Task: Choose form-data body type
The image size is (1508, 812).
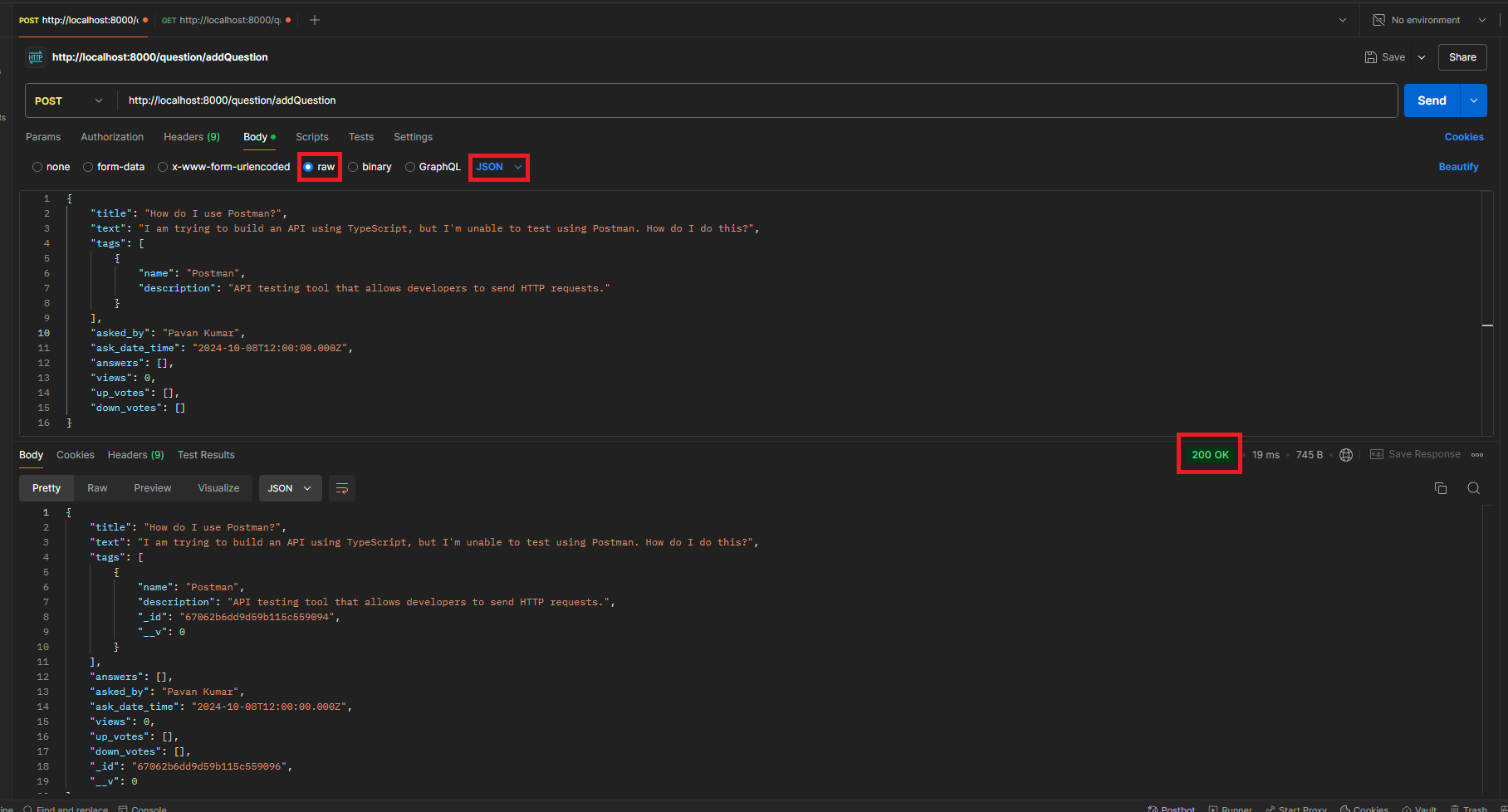Action: (x=88, y=167)
